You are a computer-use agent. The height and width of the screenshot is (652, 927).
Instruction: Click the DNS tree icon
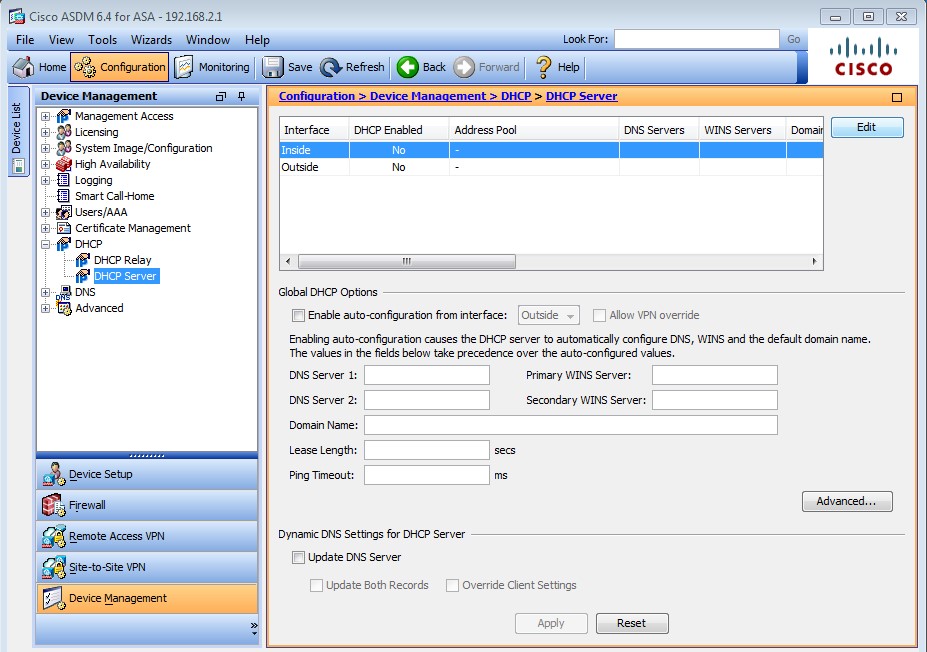pos(63,292)
